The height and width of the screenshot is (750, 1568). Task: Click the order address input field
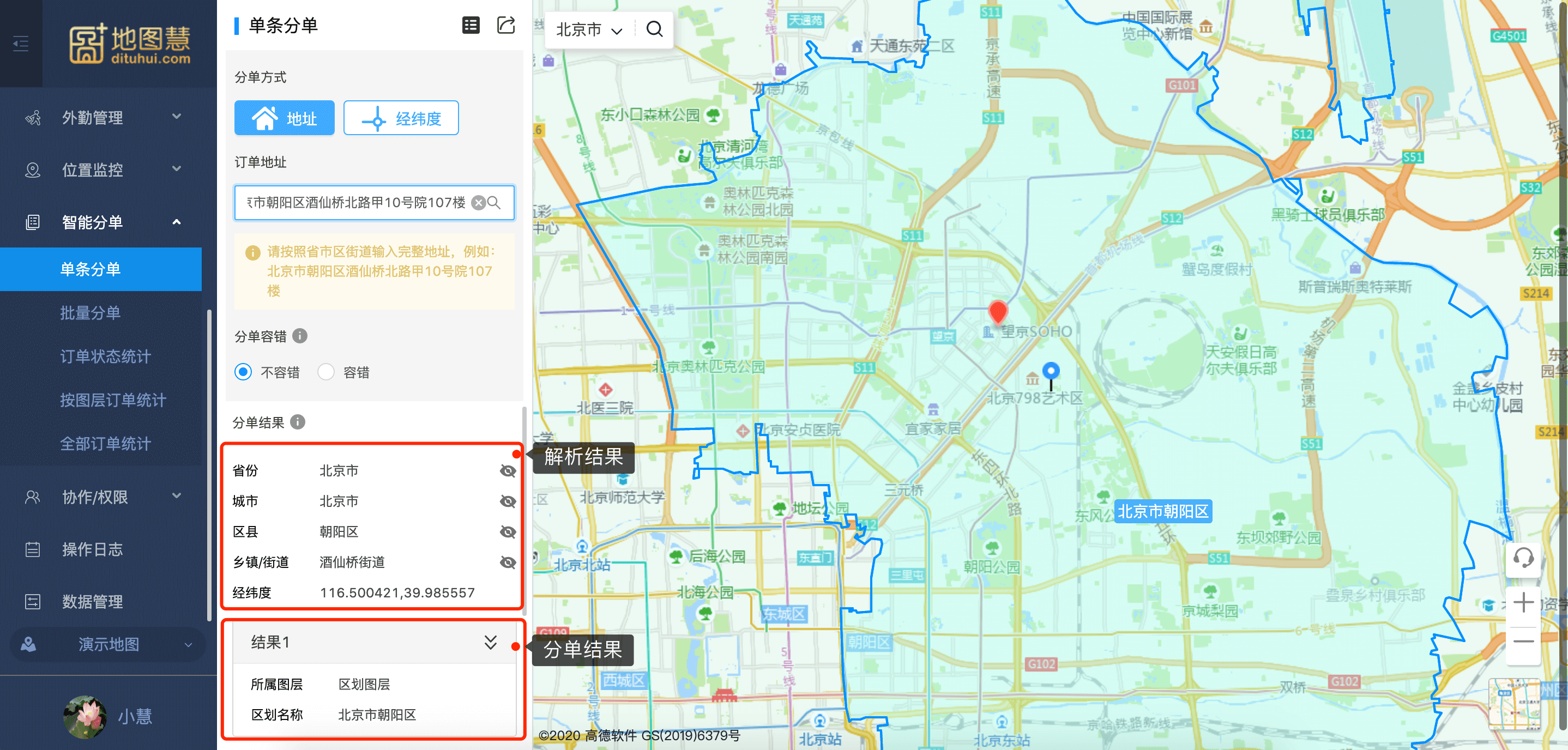coord(375,203)
